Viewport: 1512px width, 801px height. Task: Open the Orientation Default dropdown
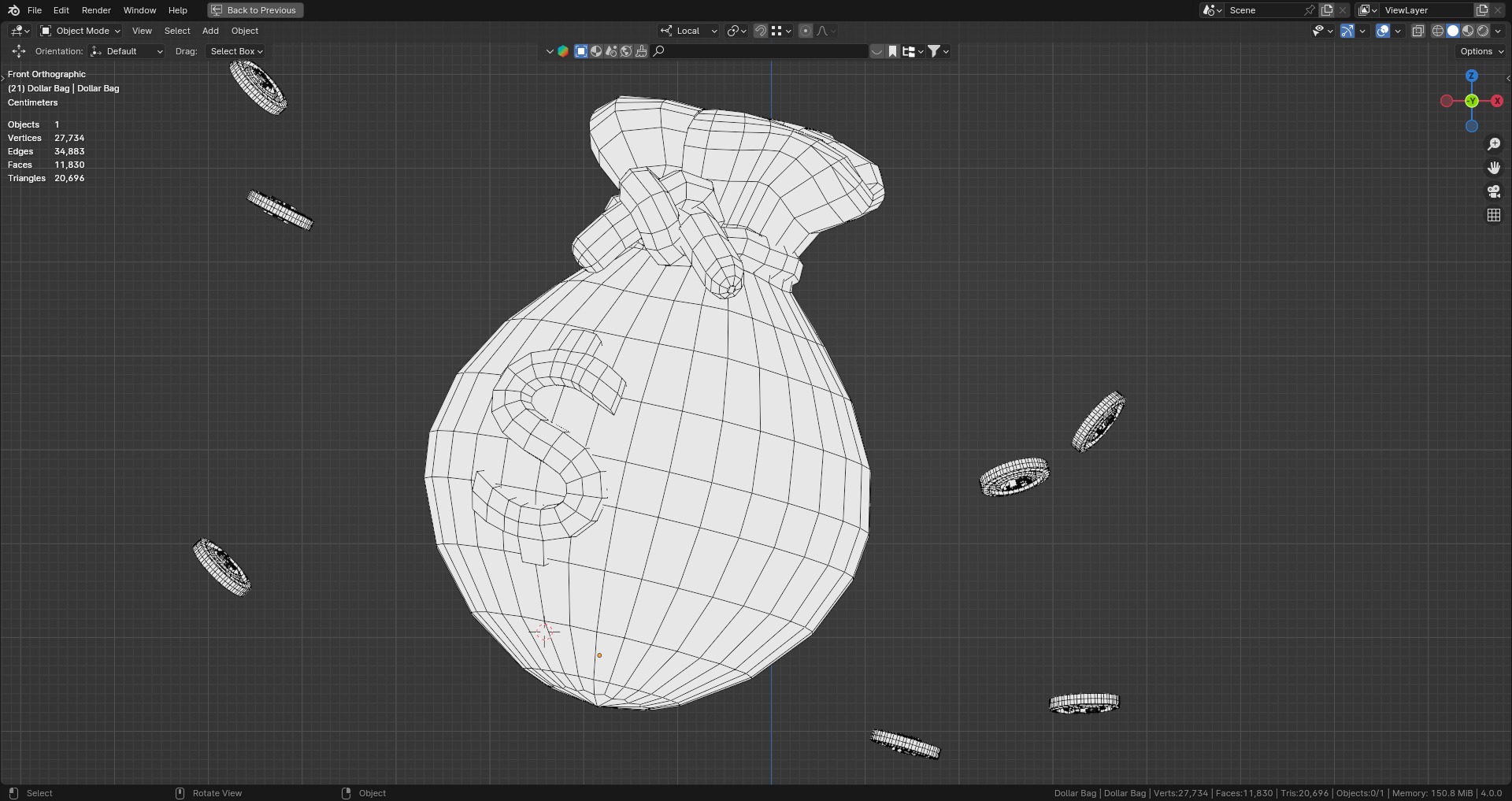click(x=127, y=51)
